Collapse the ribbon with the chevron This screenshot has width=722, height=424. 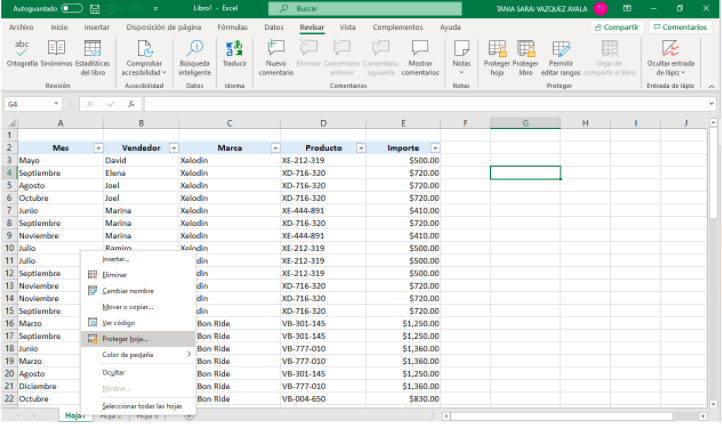click(x=712, y=86)
